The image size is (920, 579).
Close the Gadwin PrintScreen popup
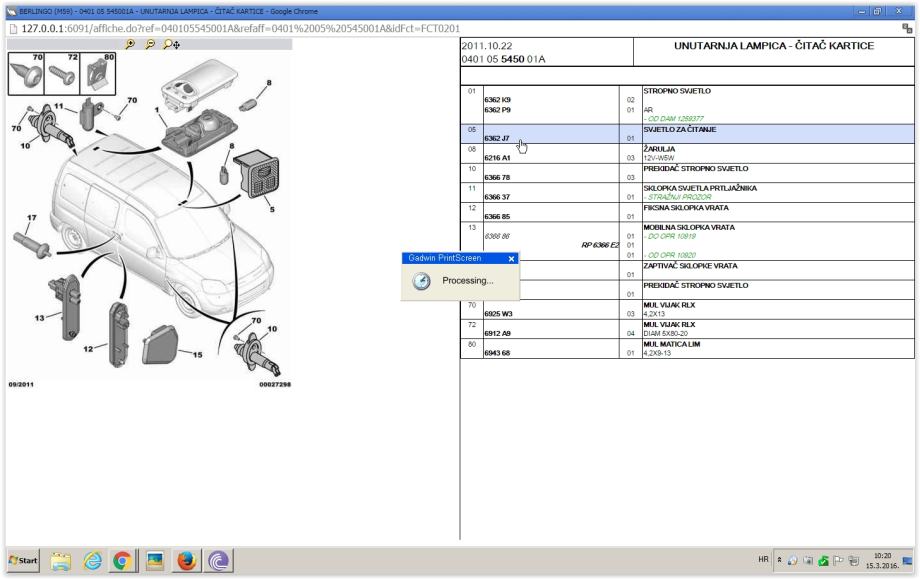(512, 258)
